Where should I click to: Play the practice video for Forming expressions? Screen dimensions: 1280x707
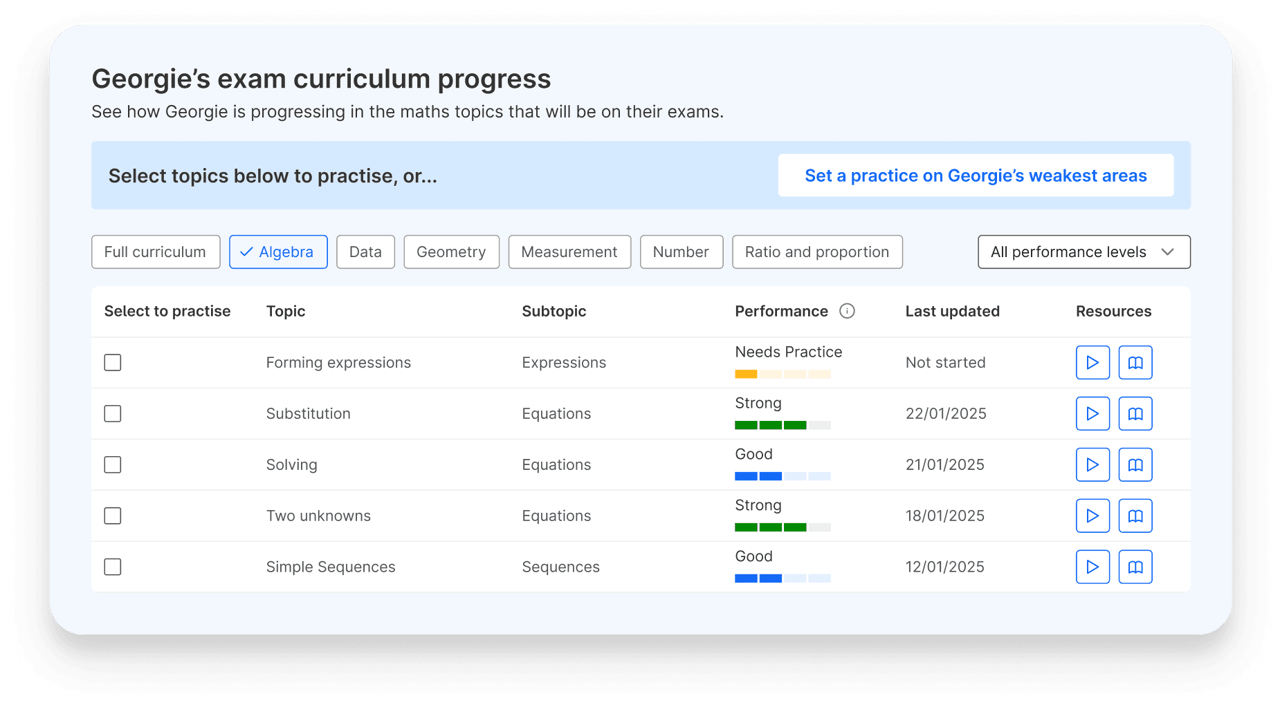1093,362
